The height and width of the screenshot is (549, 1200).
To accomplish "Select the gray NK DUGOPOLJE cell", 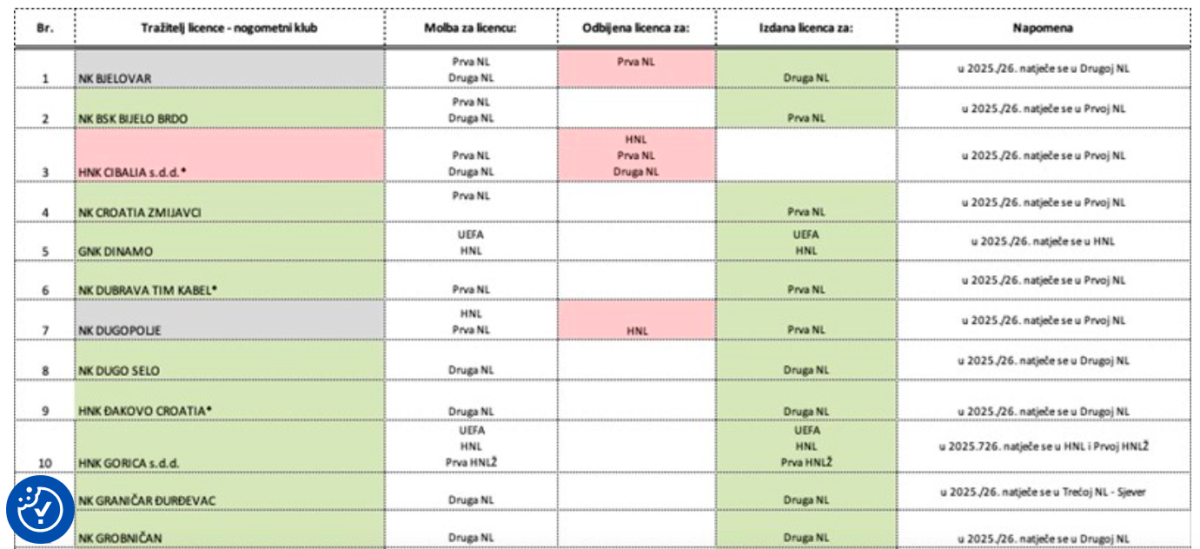I will 230,320.
